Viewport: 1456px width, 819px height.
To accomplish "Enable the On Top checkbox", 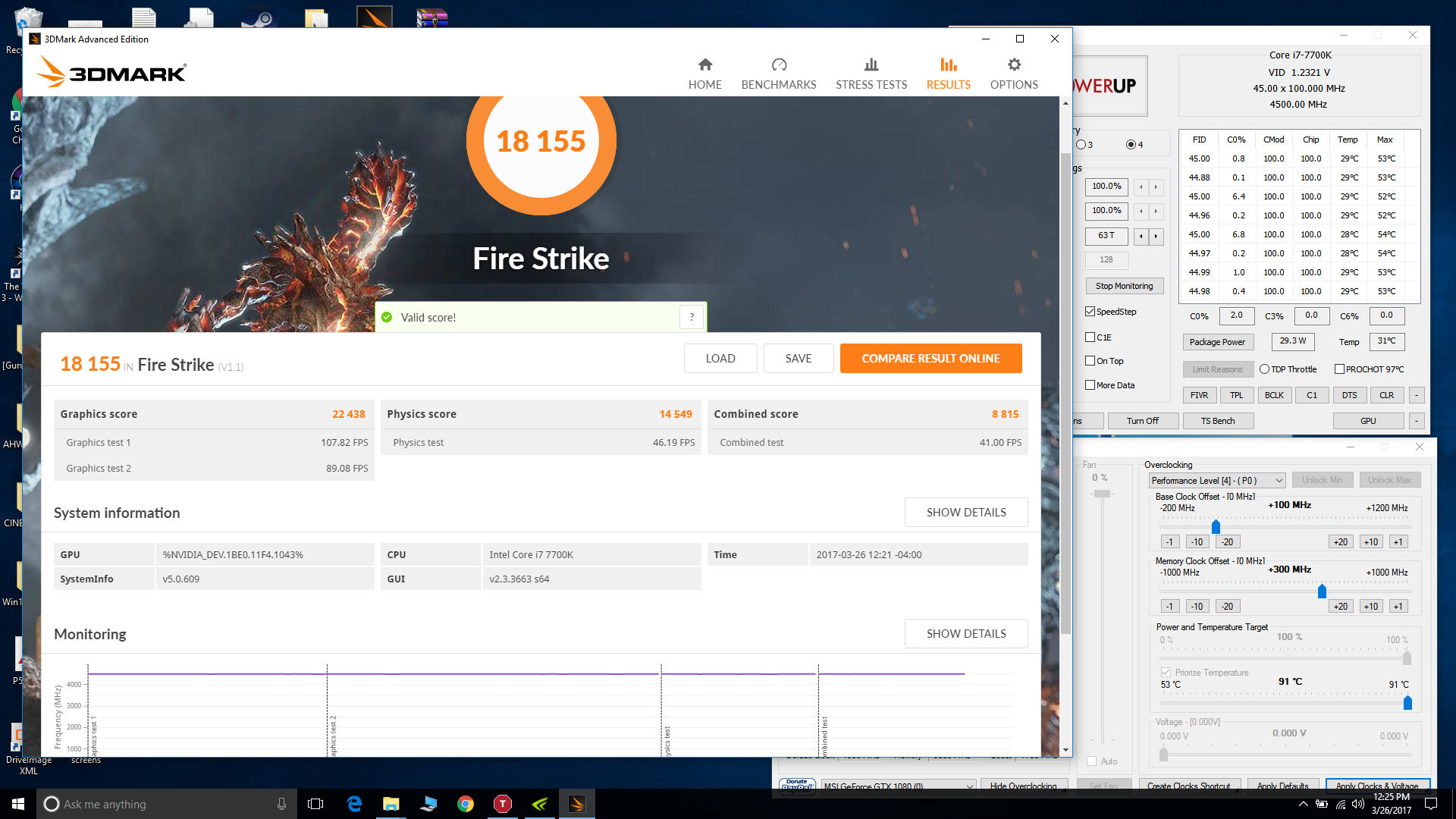I will tap(1090, 360).
